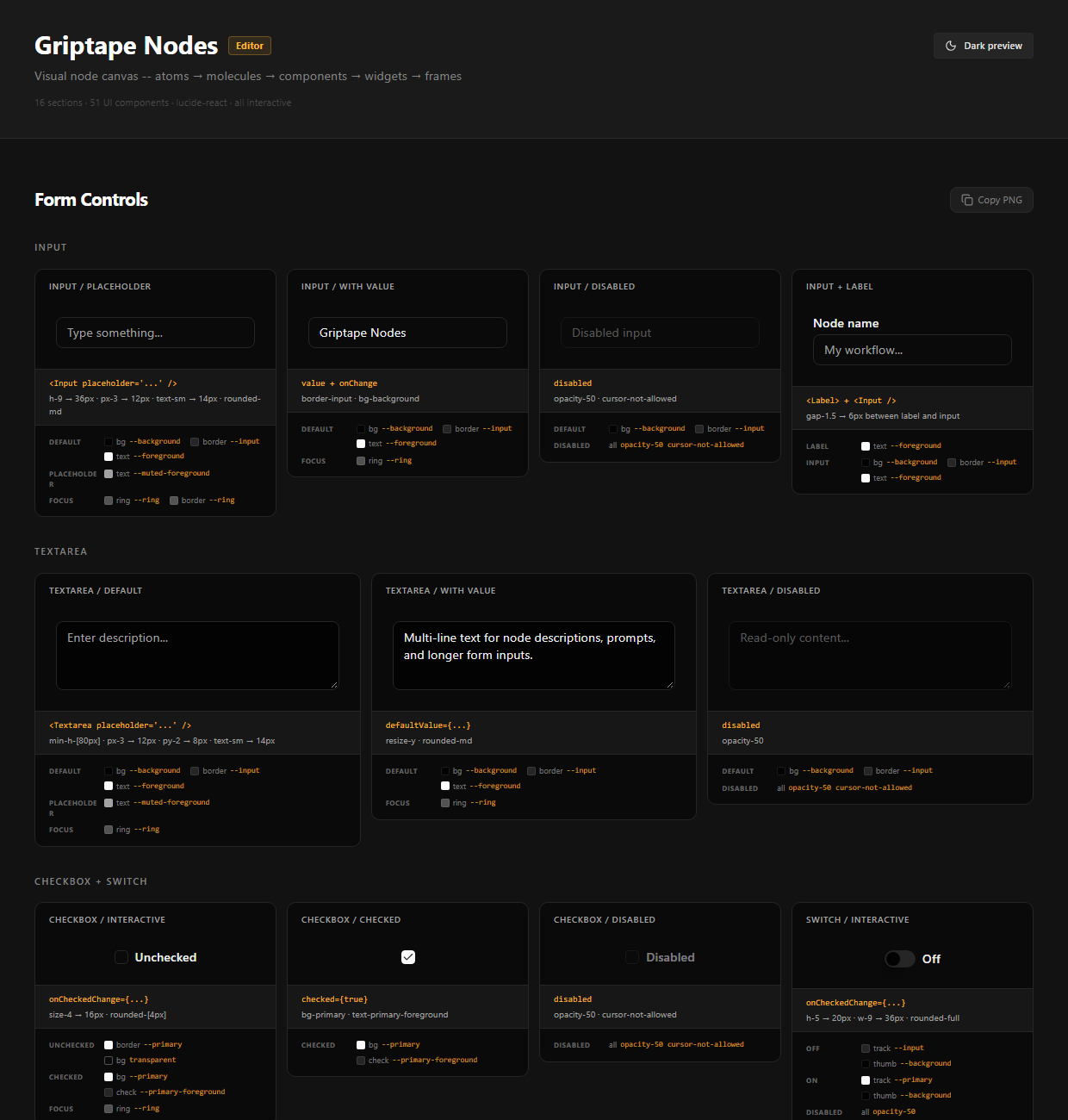Screen dimensions: 1068x1120
Task: Click 'ring --ring' swatch in Textarea / With Value card
Action: click(x=445, y=803)
